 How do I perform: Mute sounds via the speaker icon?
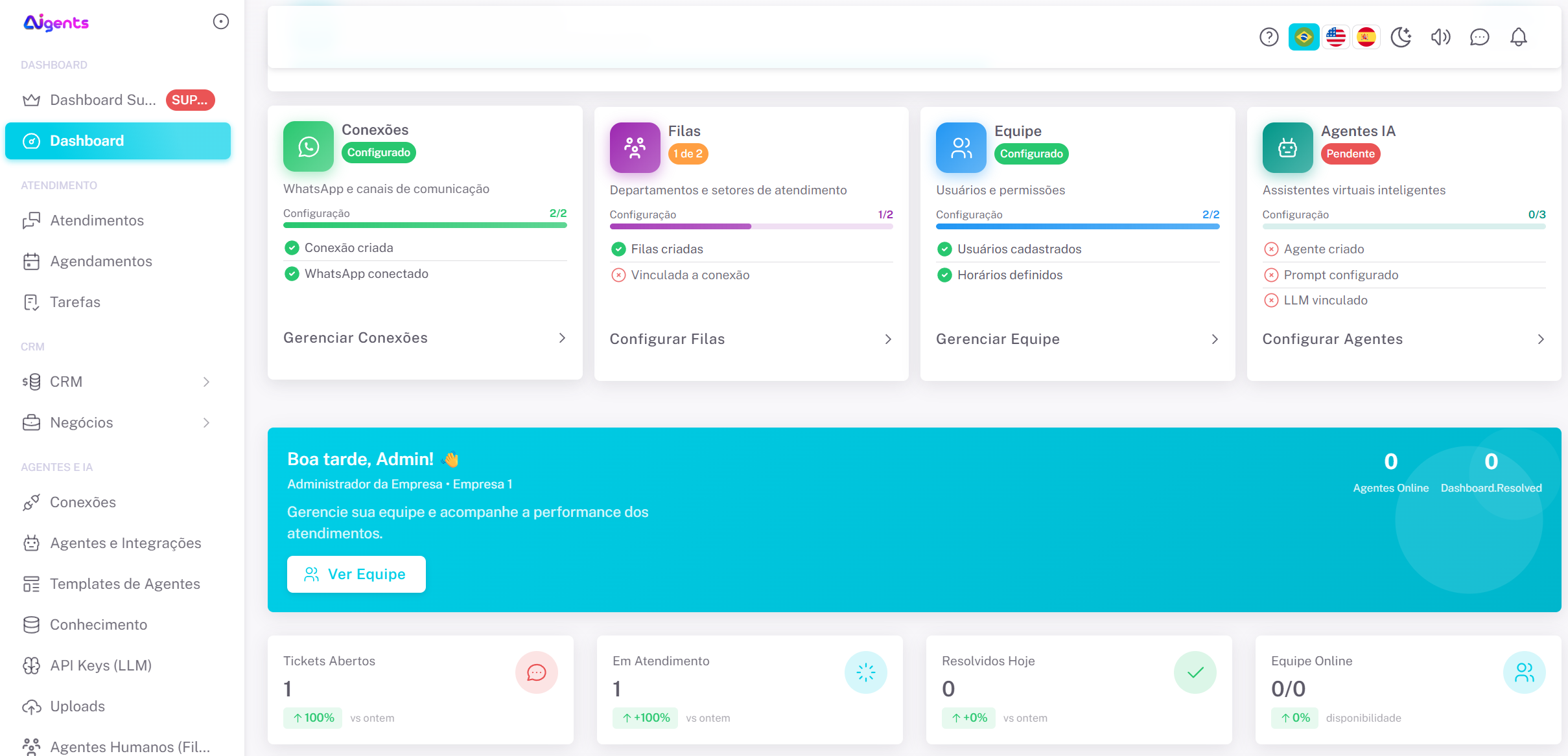[x=1441, y=37]
